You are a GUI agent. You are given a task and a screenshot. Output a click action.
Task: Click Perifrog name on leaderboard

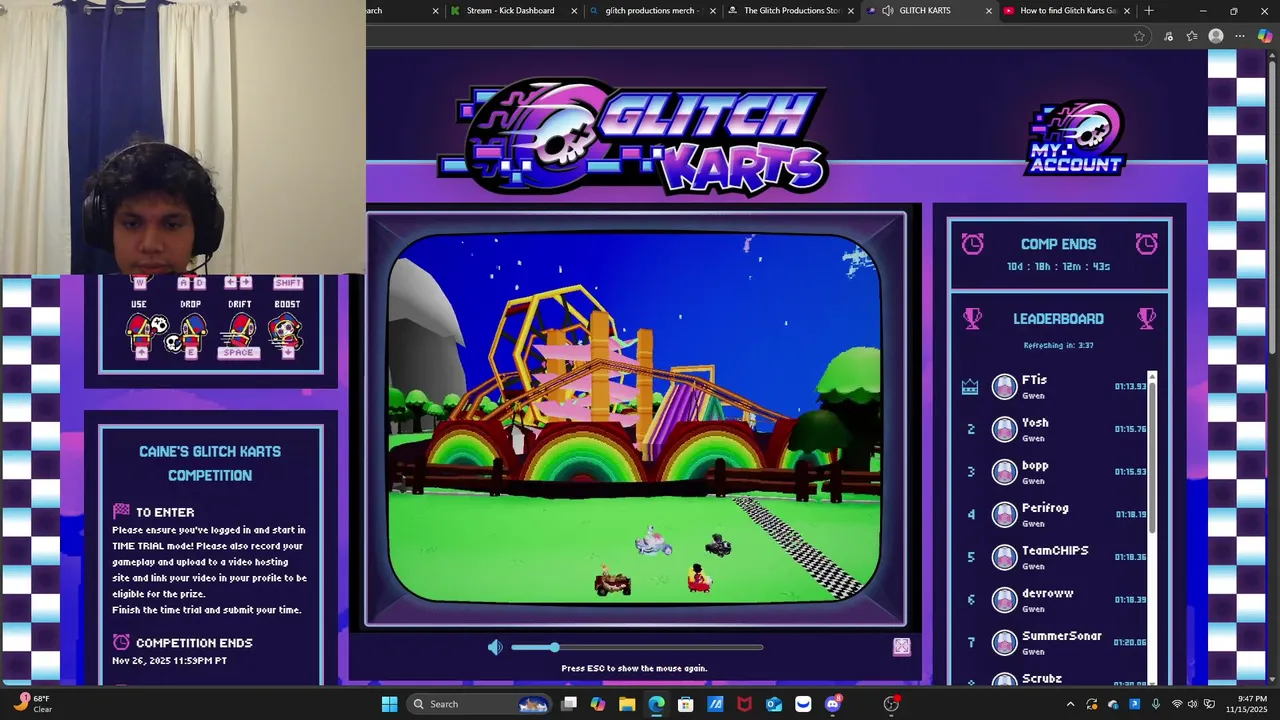pyautogui.click(x=1045, y=508)
